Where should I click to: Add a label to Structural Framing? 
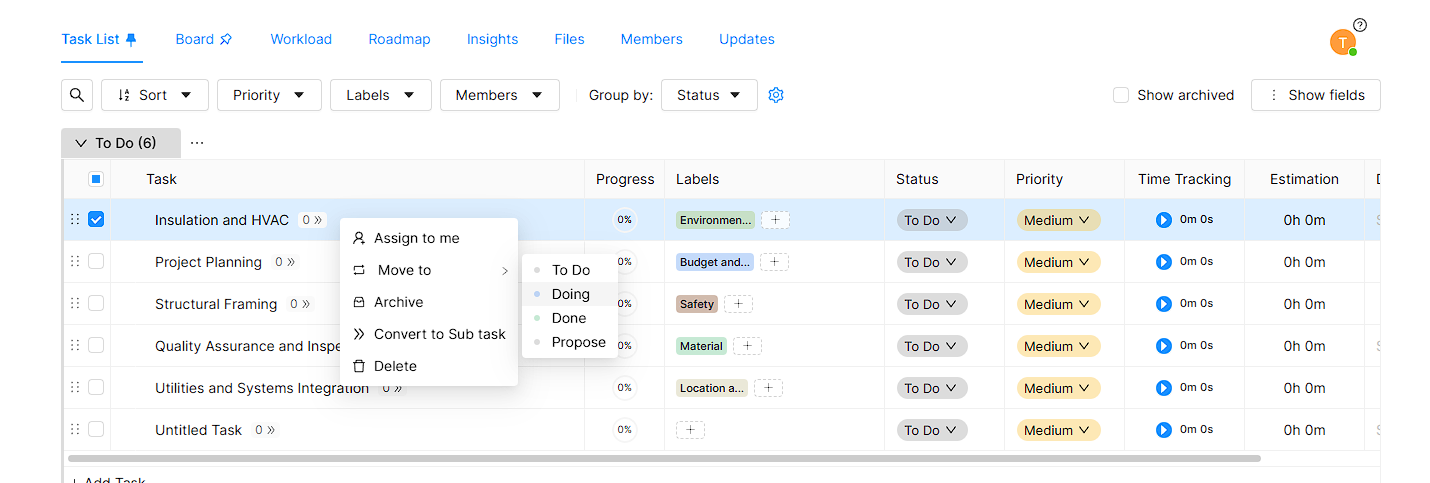738,304
